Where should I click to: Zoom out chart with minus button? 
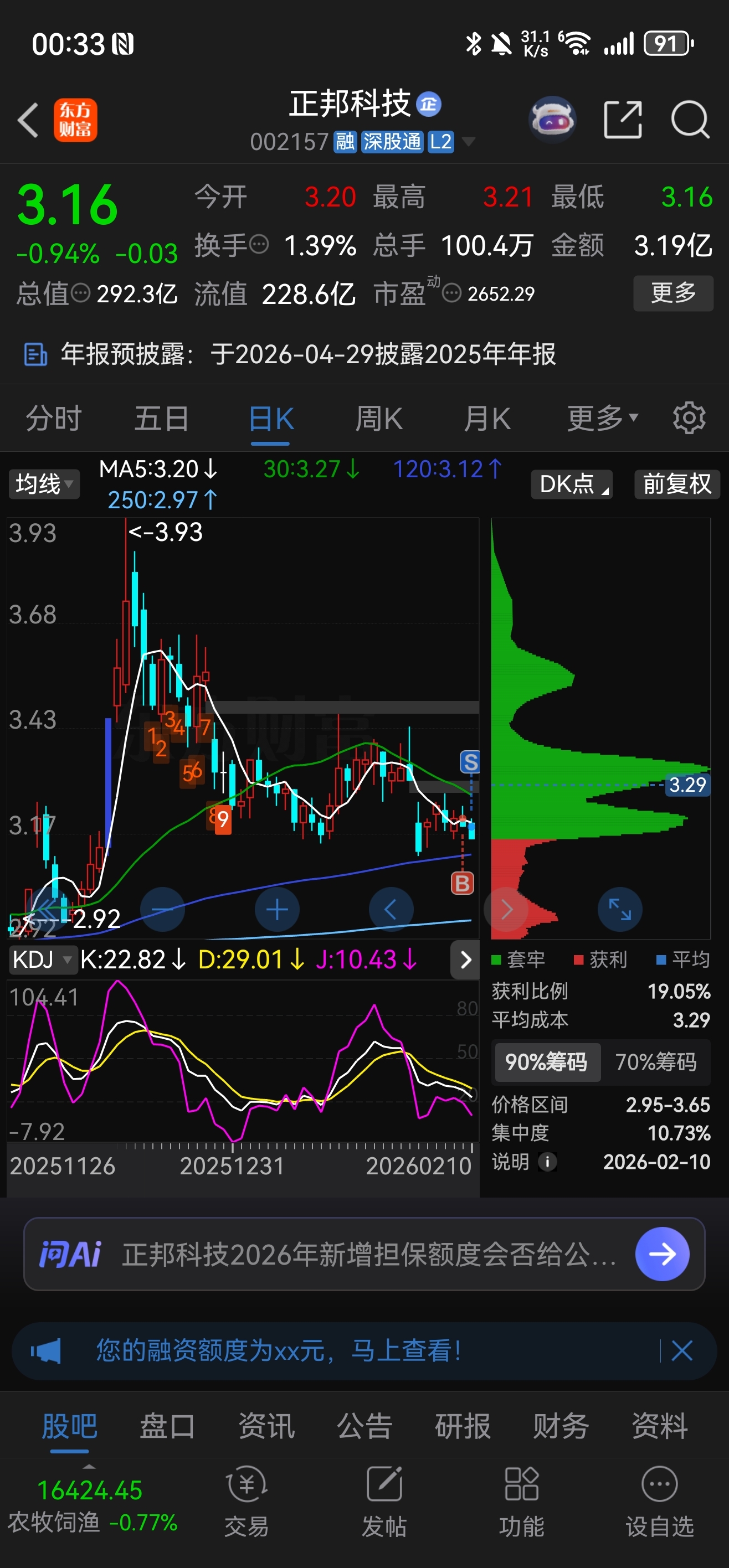click(x=162, y=909)
